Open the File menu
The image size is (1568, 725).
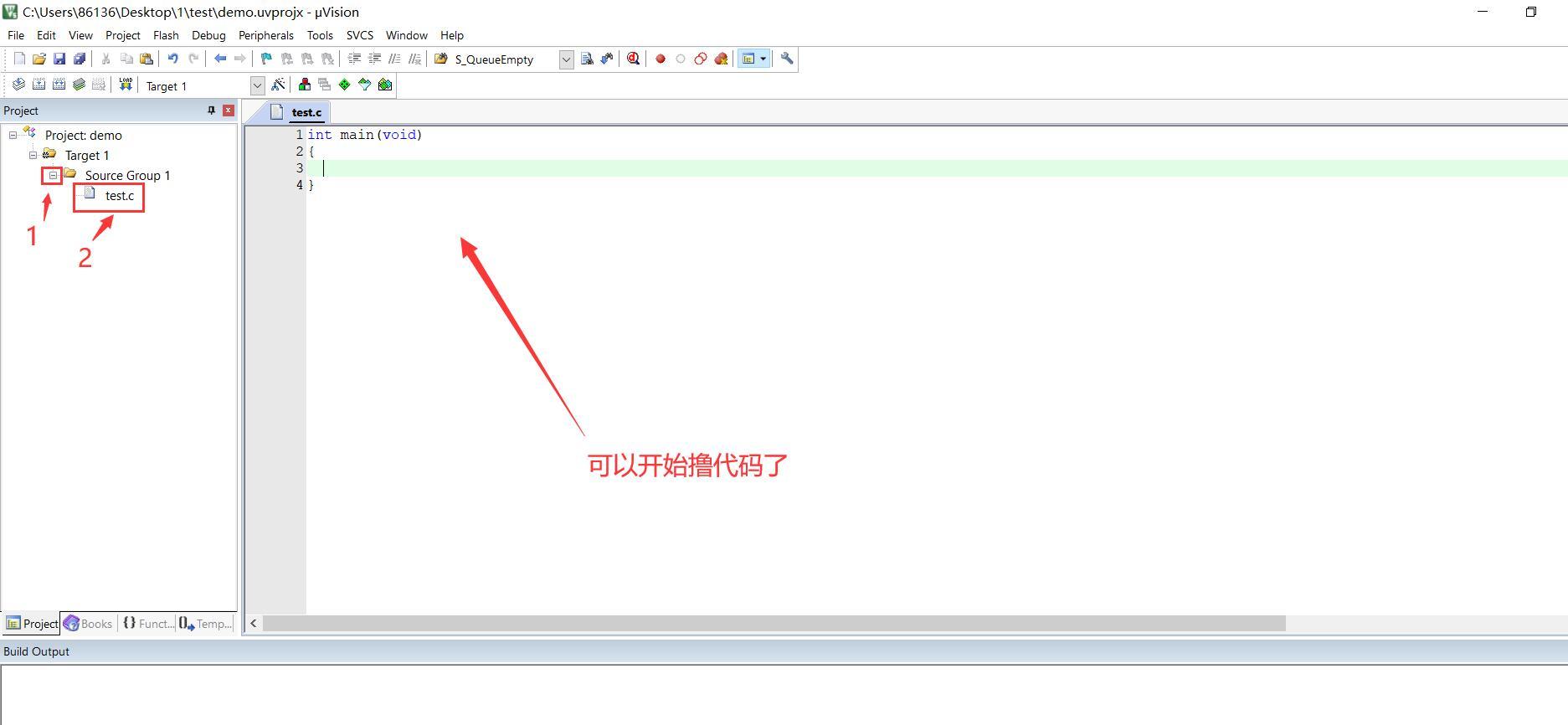(x=16, y=35)
